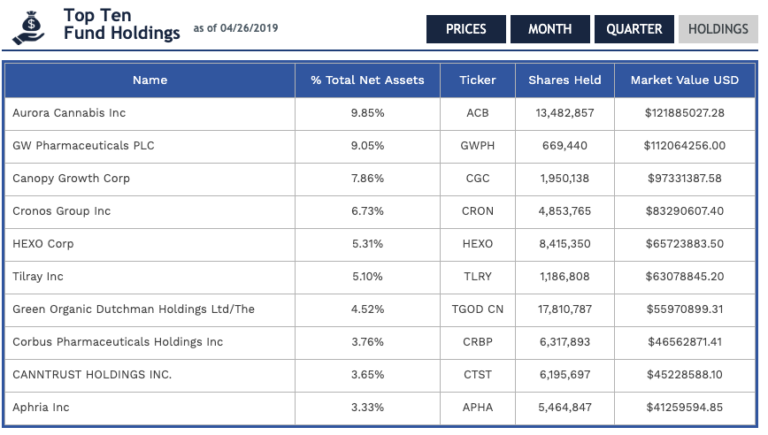This screenshot has width=768, height=435.
Task: Click the CGC ticker cell
Action: pos(478,179)
